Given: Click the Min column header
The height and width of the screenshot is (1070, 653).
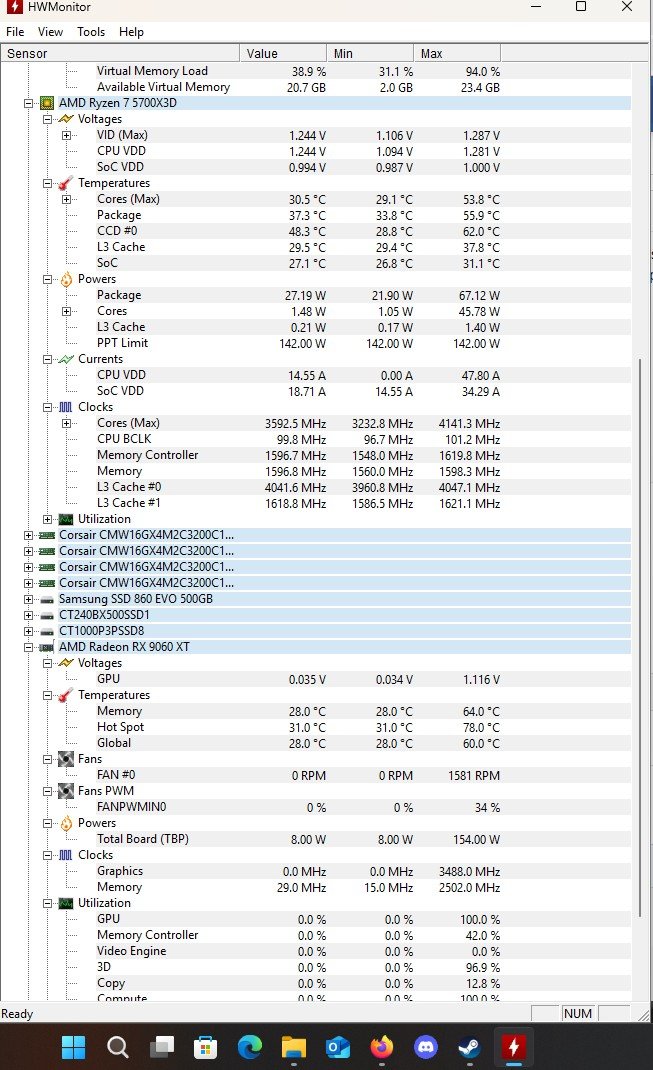Looking at the screenshot, I should click(370, 53).
